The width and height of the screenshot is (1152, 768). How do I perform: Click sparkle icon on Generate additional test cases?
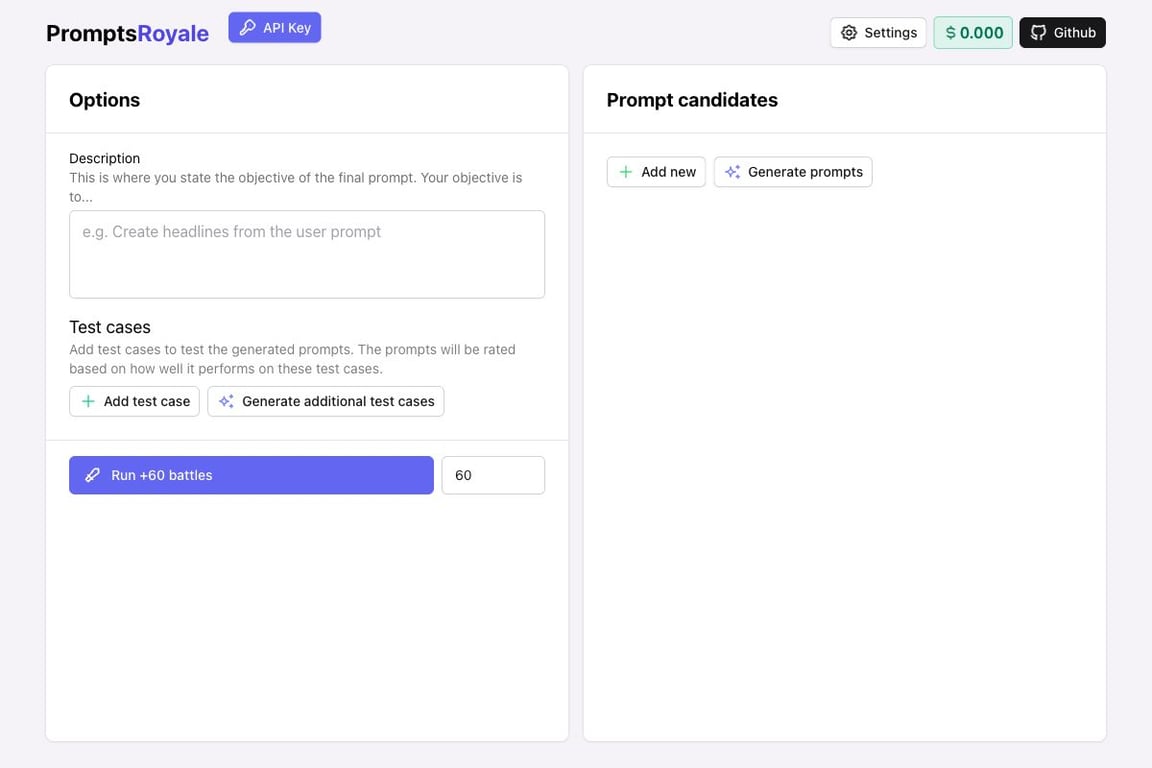tap(226, 401)
